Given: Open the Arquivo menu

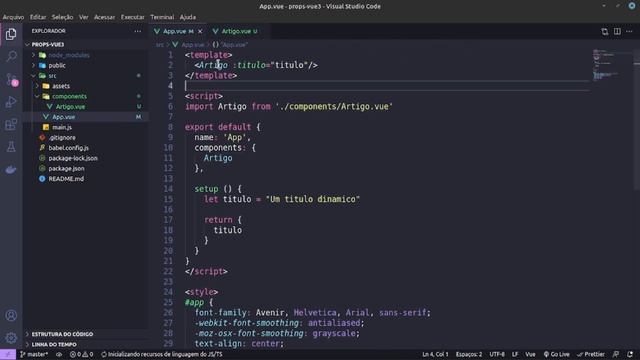Looking at the screenshot, I should 13,17.
